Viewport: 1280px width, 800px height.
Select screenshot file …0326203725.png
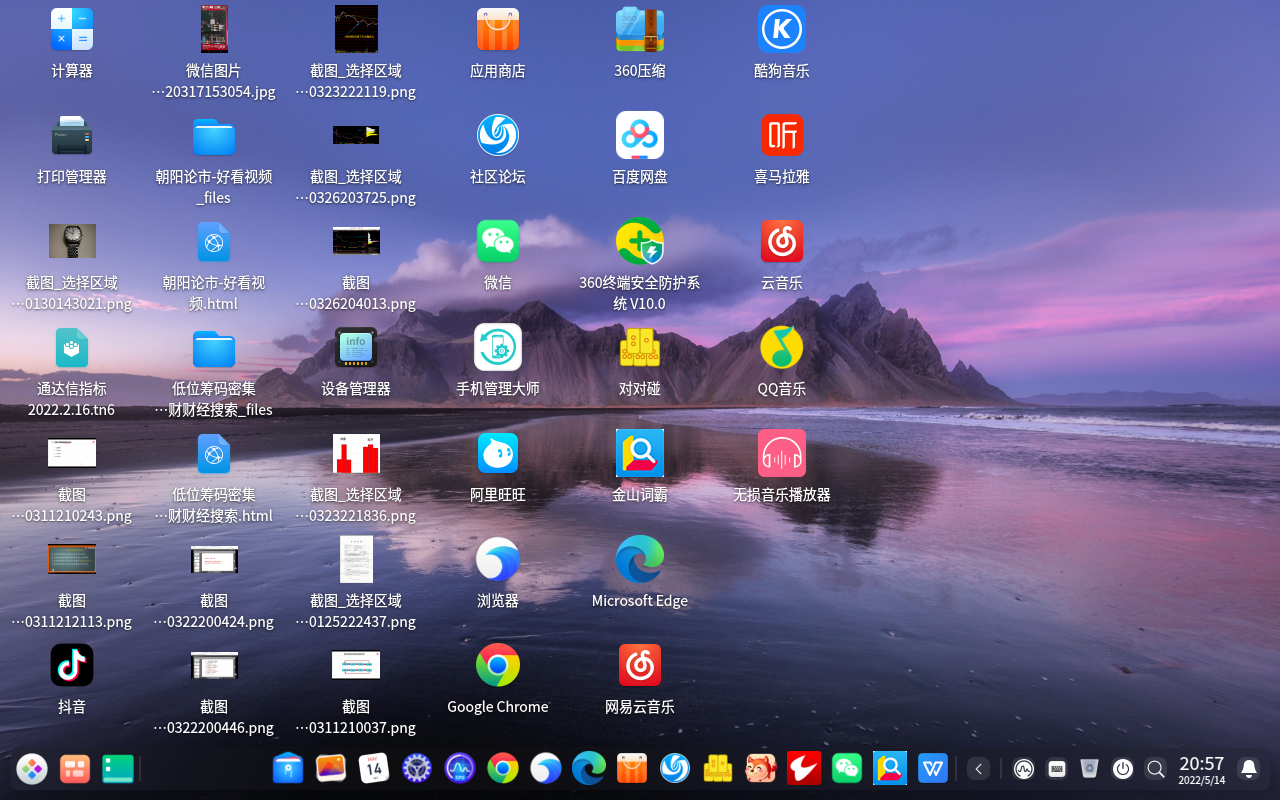tap(356, 134)
